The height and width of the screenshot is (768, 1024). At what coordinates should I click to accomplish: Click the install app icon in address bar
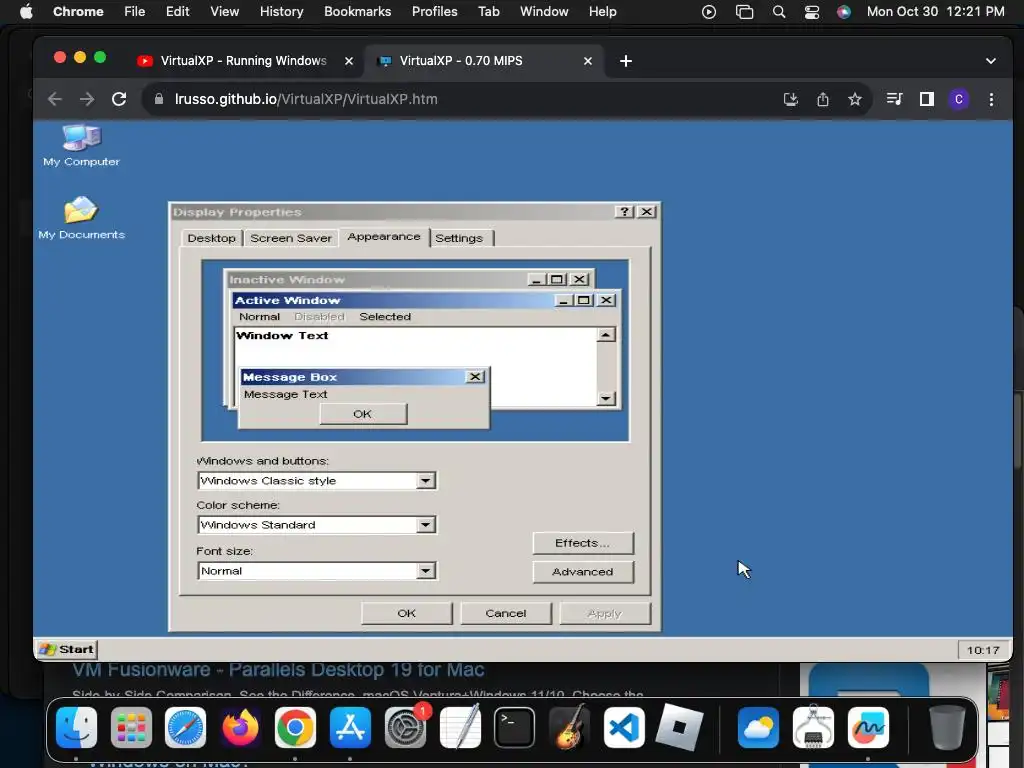pos(791,99)
